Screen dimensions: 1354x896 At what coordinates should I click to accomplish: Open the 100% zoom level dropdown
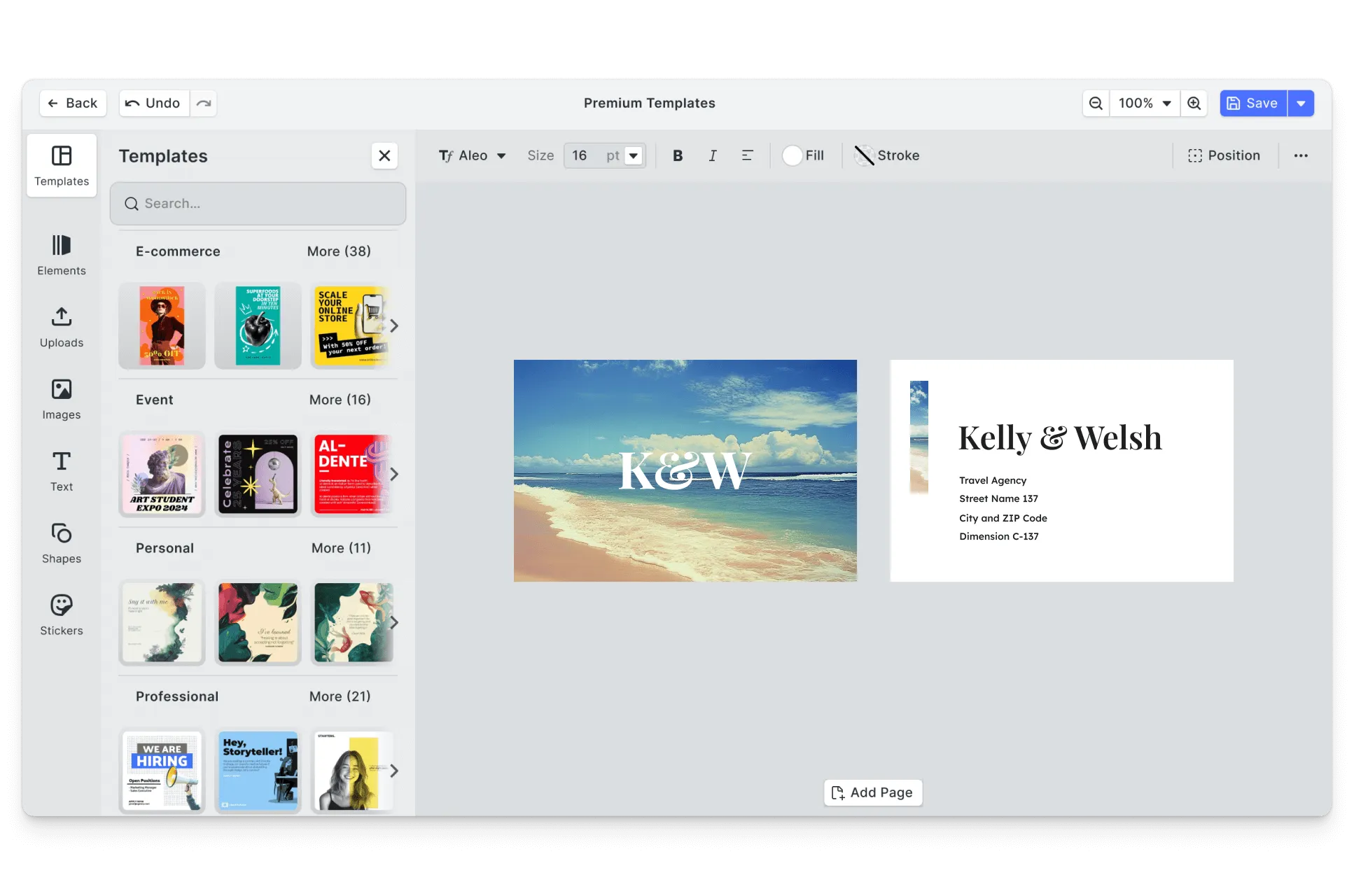[1145, 103]
